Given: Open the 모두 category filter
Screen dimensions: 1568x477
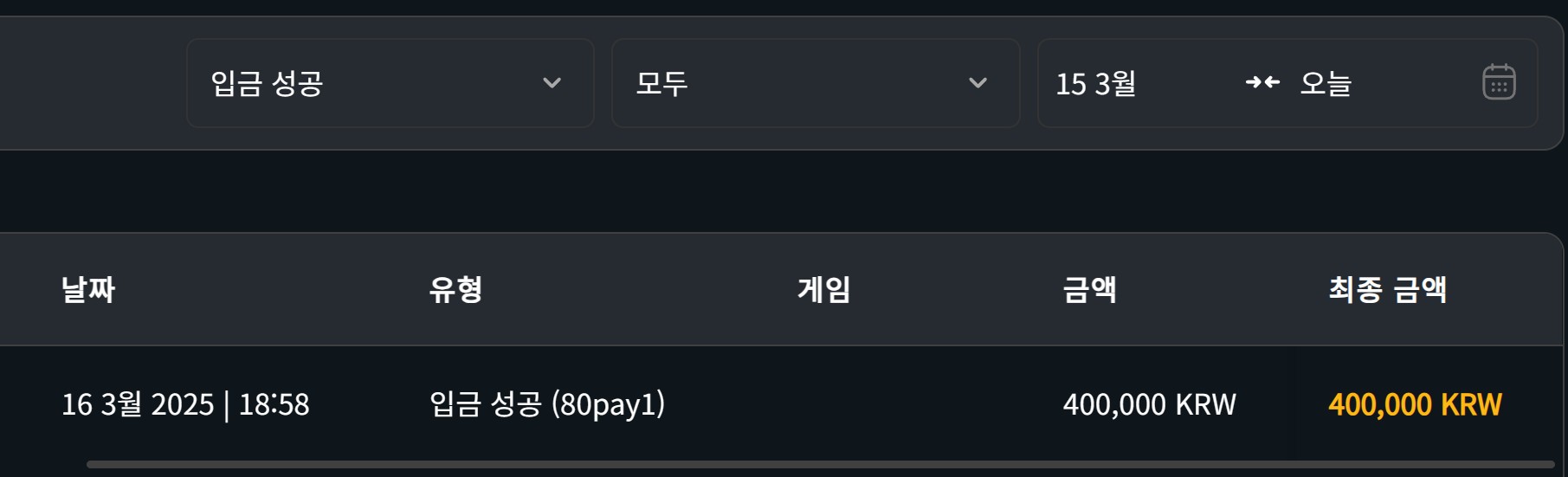Looking at the screenshot, I should (816, 83).
